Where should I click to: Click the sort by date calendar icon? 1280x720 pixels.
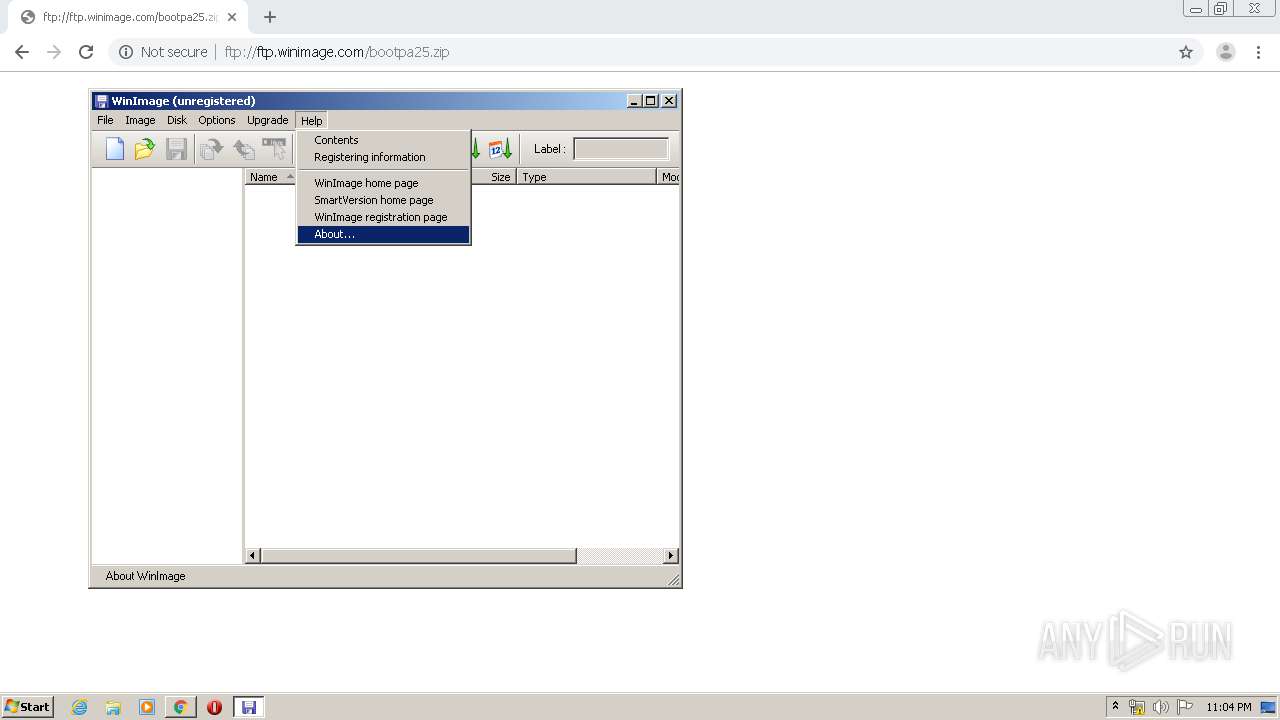(500, 149)
